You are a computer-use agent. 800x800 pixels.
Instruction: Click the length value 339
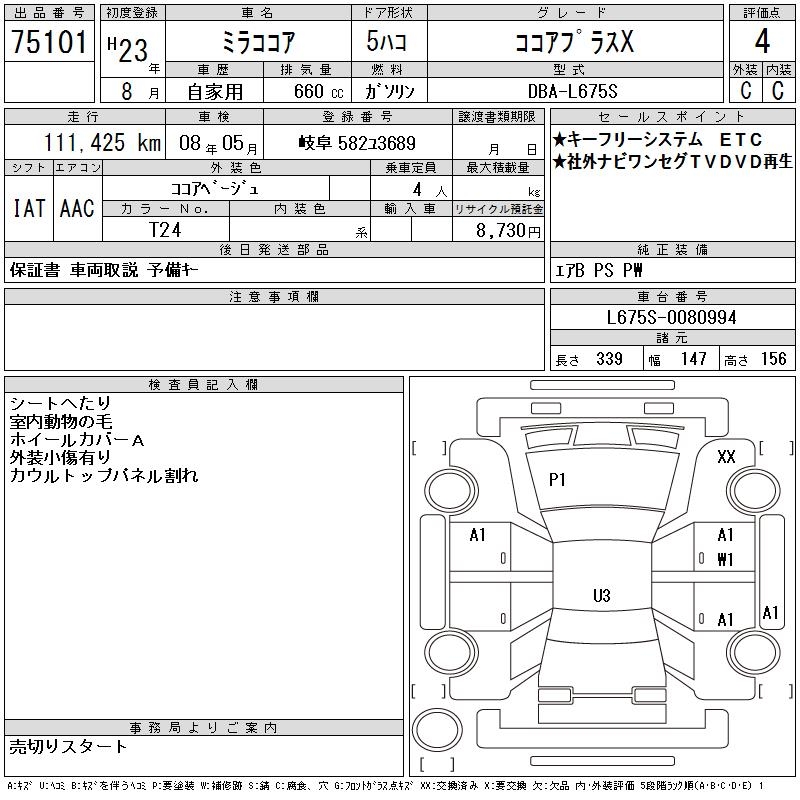point(609,359)
